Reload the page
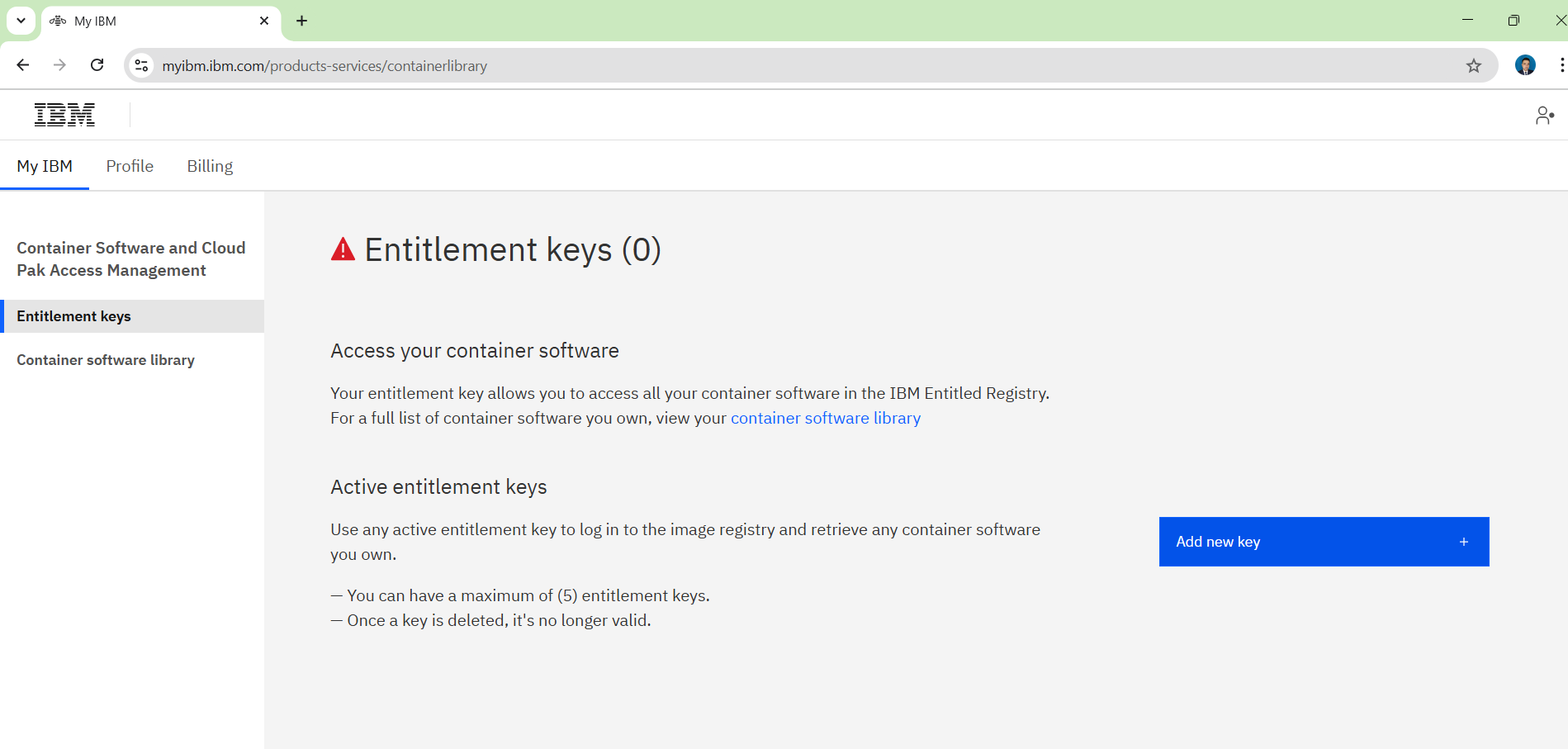This screenshot has width=1568, height=749. 97,65
